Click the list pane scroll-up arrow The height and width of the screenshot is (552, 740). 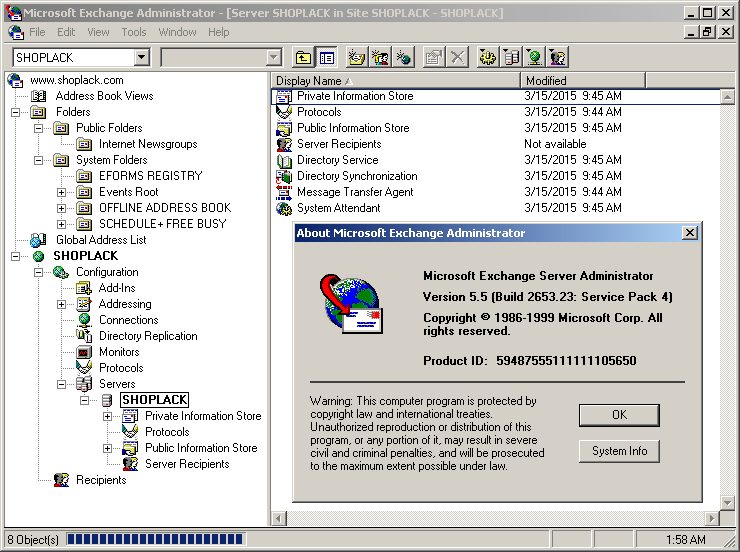(727, 97)
